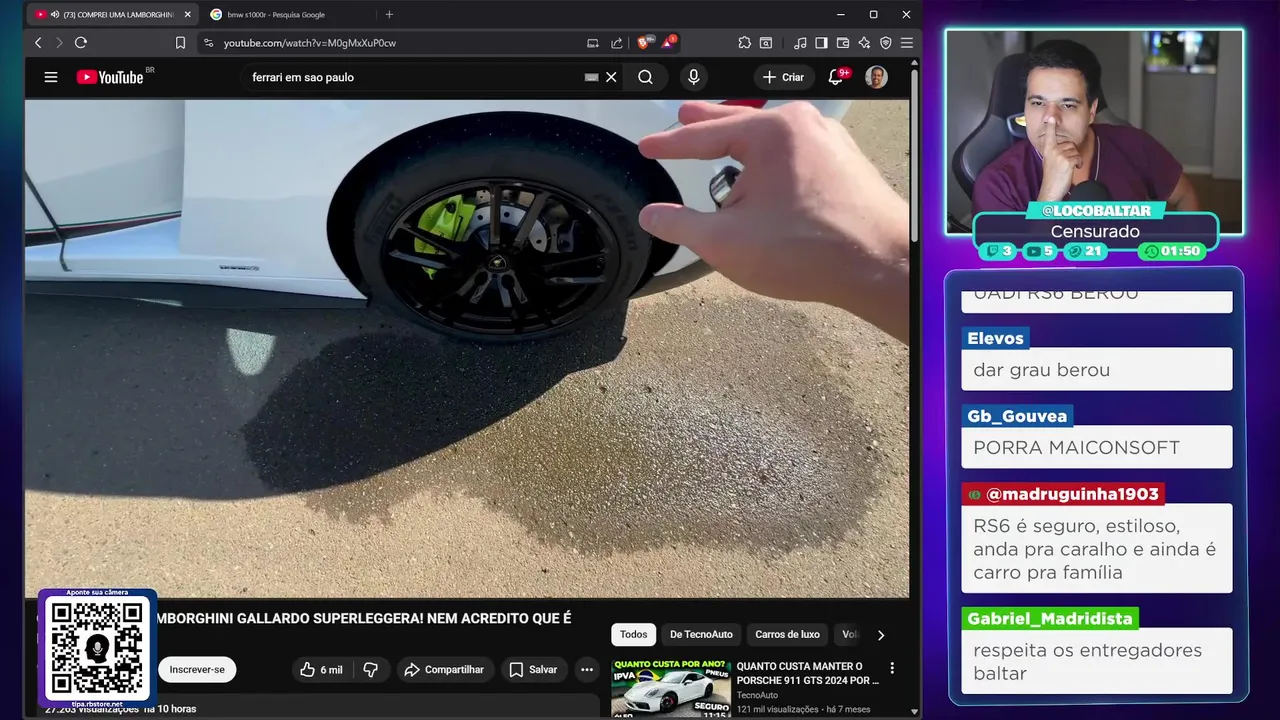Open Brave Wallet icon

click(x=843, y=43)
